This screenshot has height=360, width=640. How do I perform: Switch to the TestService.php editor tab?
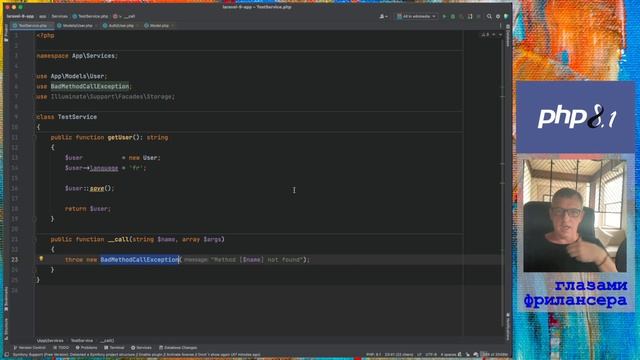click(33, 26)
